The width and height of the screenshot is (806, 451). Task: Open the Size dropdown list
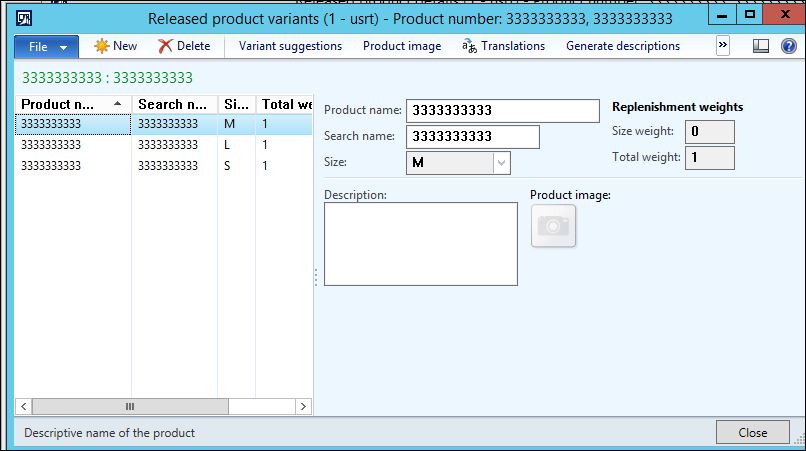[x=502, y=162]
